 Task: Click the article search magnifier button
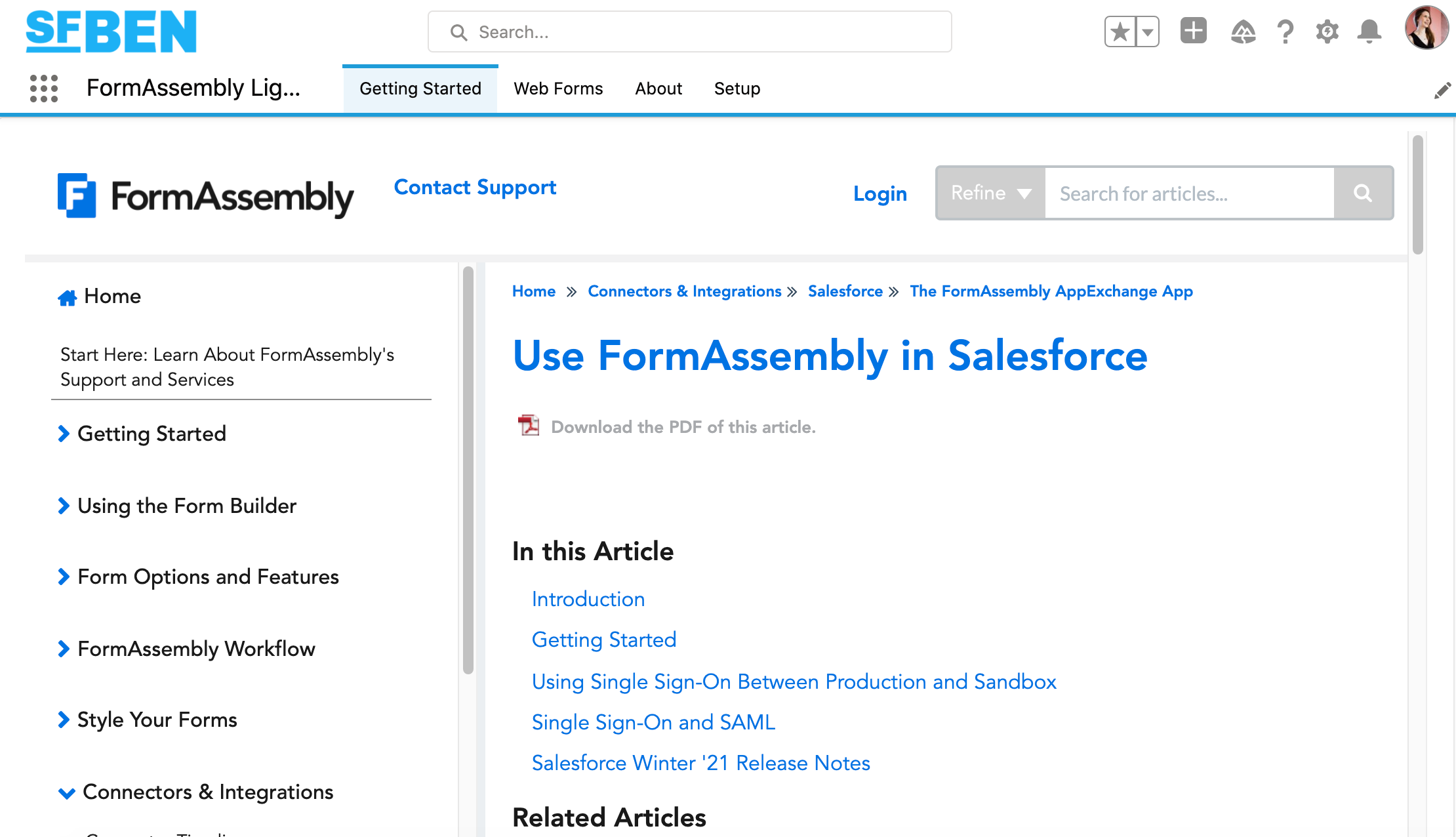click(1363, 193)
